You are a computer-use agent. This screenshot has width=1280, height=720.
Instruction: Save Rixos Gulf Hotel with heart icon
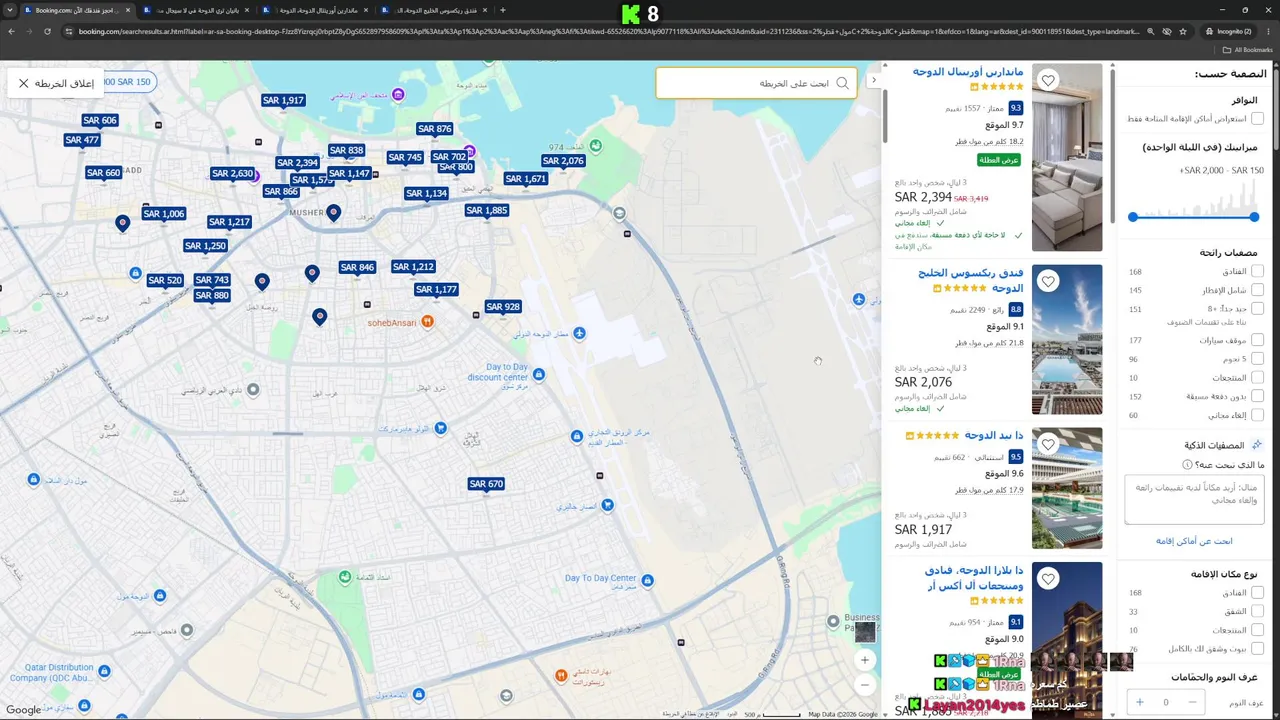point(1048,281)
